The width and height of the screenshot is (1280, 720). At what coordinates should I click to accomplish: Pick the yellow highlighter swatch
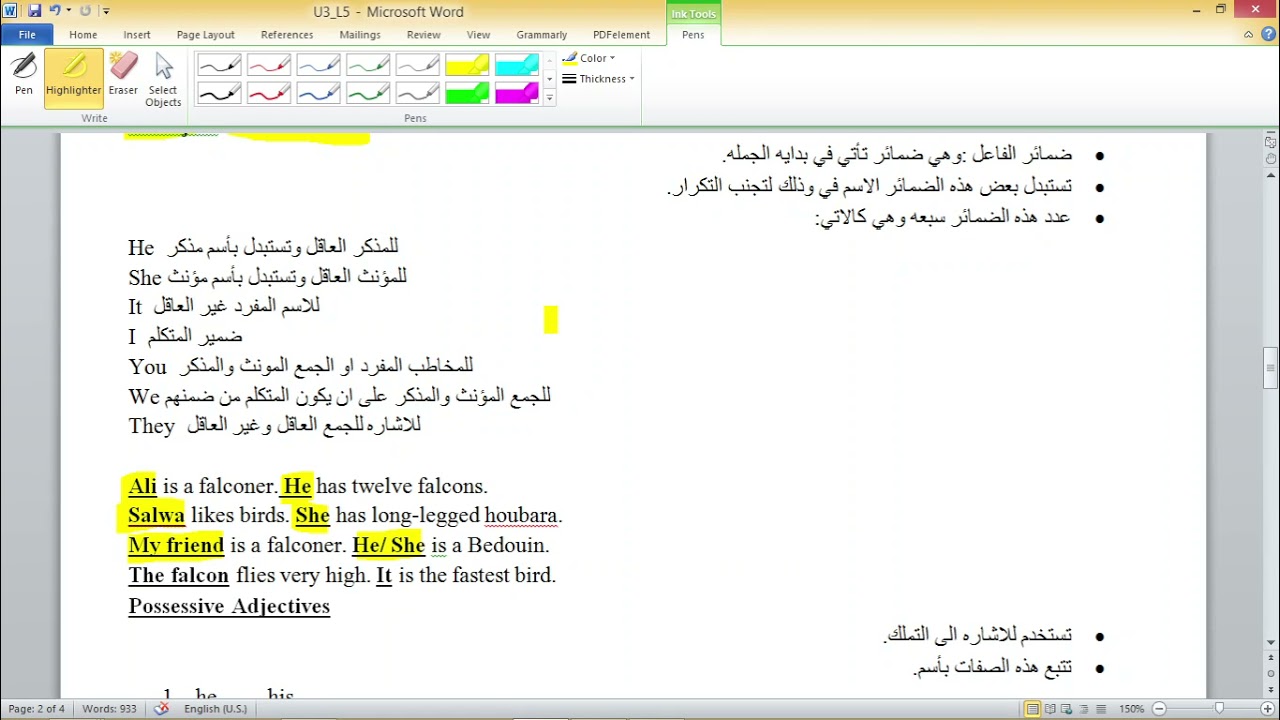coord(467,66)
